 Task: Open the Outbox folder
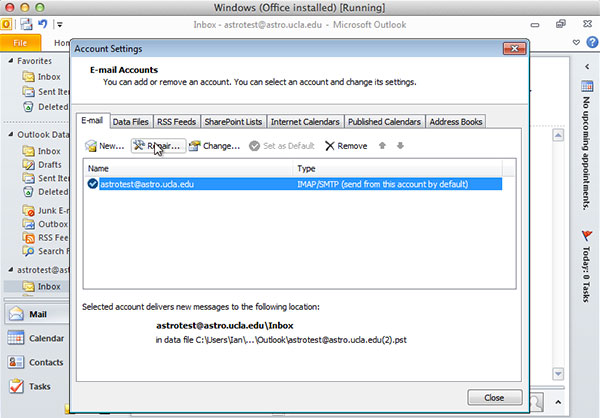pyautogui.click(x=45, y=224)
